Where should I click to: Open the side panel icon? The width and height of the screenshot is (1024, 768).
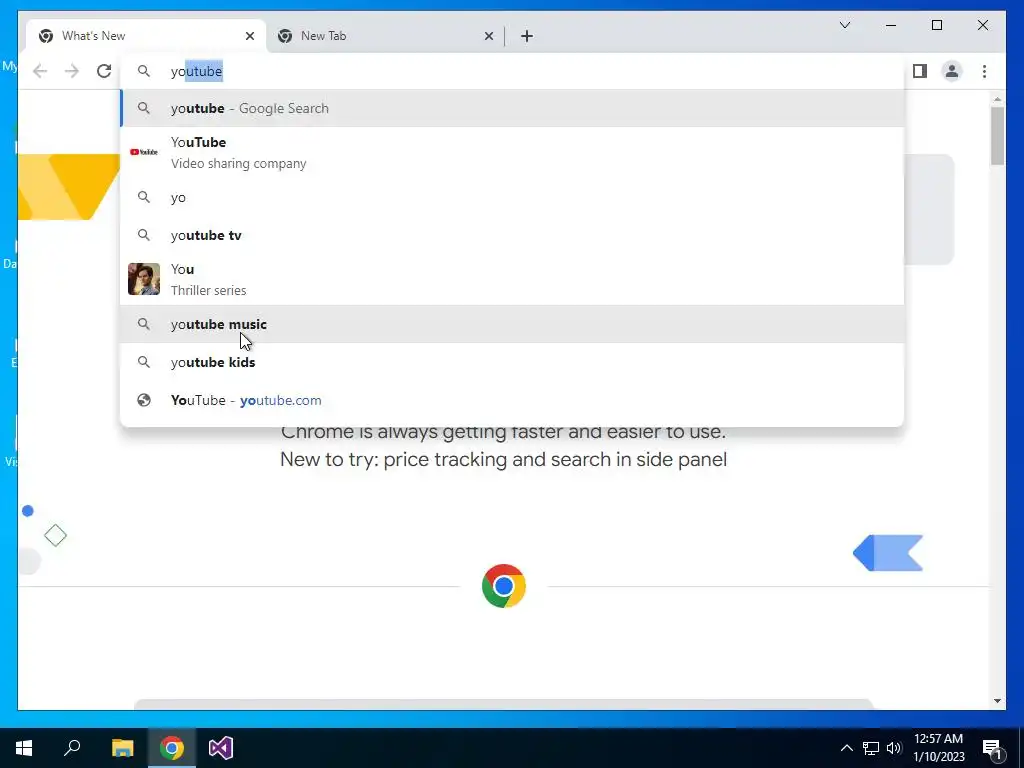[x=920, y=71]
